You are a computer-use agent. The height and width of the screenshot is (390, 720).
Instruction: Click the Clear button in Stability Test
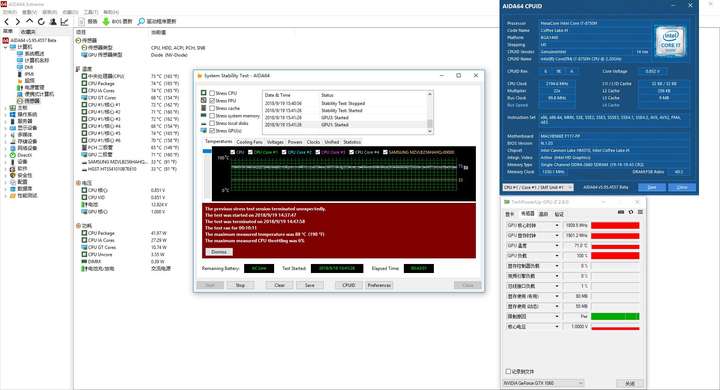click(280, 285)
